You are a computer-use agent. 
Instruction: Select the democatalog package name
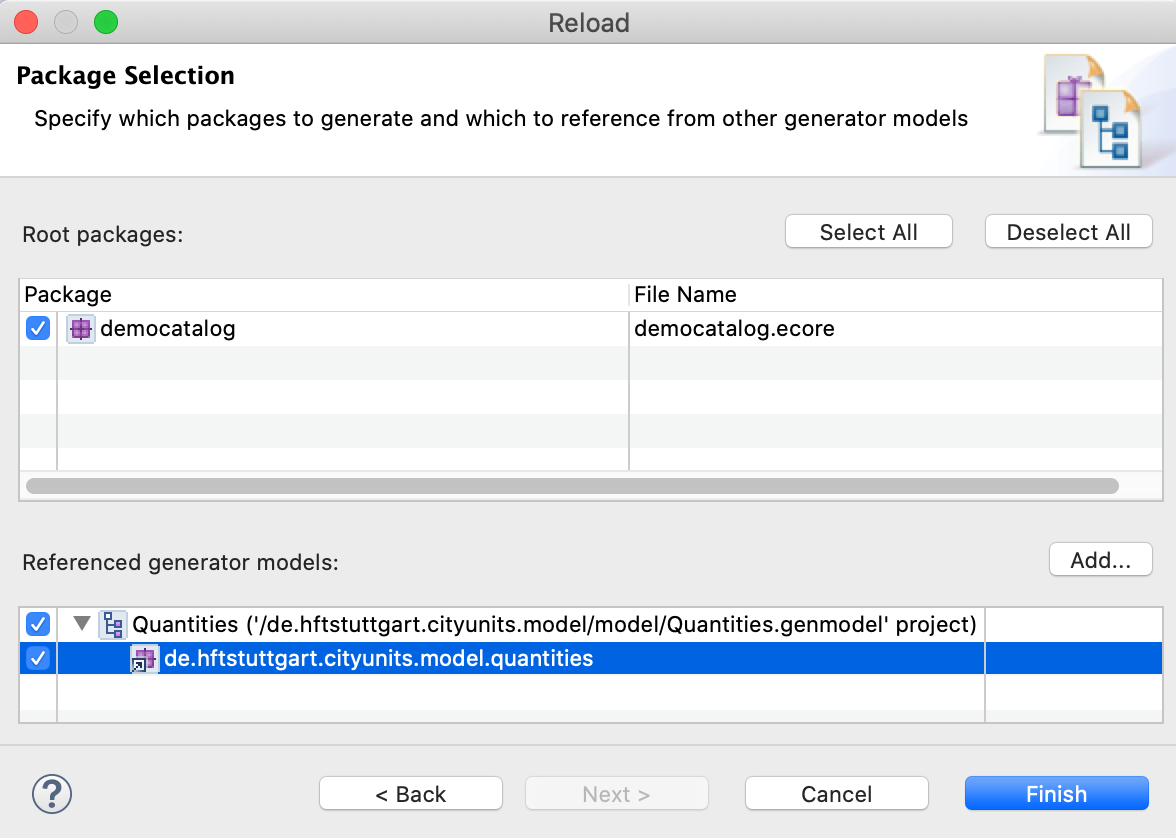[x=168, y=329]
